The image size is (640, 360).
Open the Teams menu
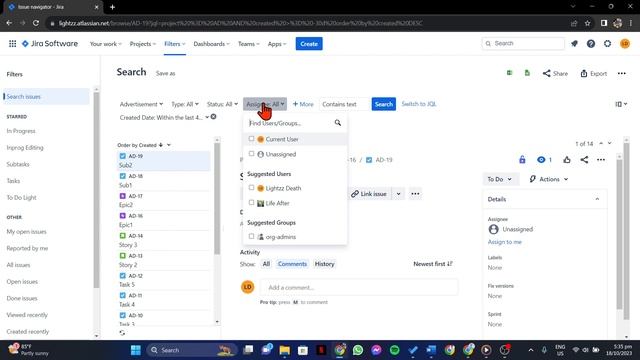pos(249,44)
